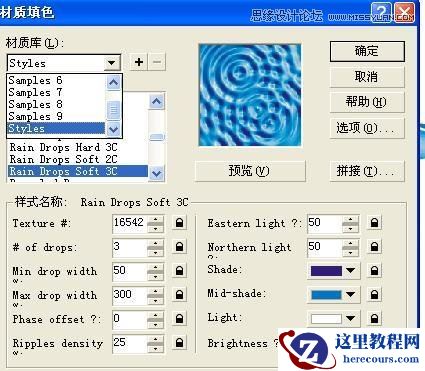Open 选项(O)... options button
This screenshot has width=425, height=371.
367,128
